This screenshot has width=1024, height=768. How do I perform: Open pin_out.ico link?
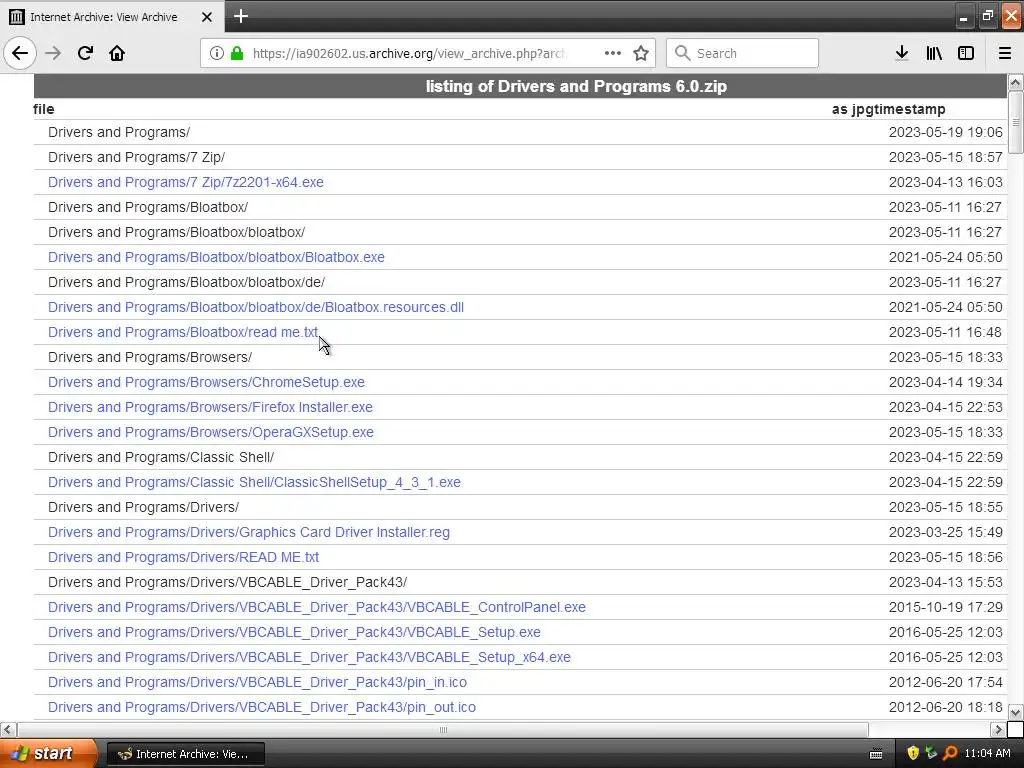tap(262, 707)
